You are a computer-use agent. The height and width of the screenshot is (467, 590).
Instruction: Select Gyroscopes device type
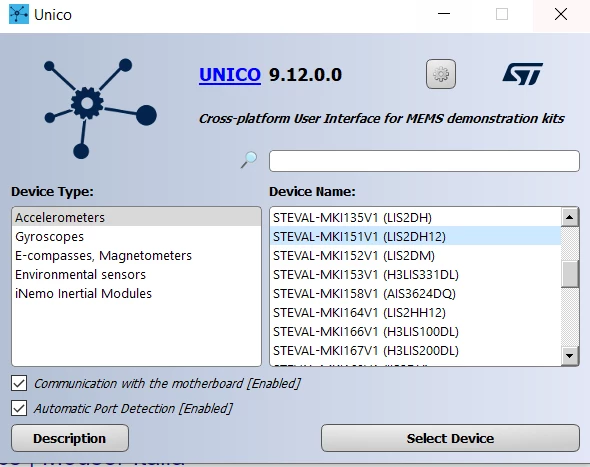coord(136,236)
